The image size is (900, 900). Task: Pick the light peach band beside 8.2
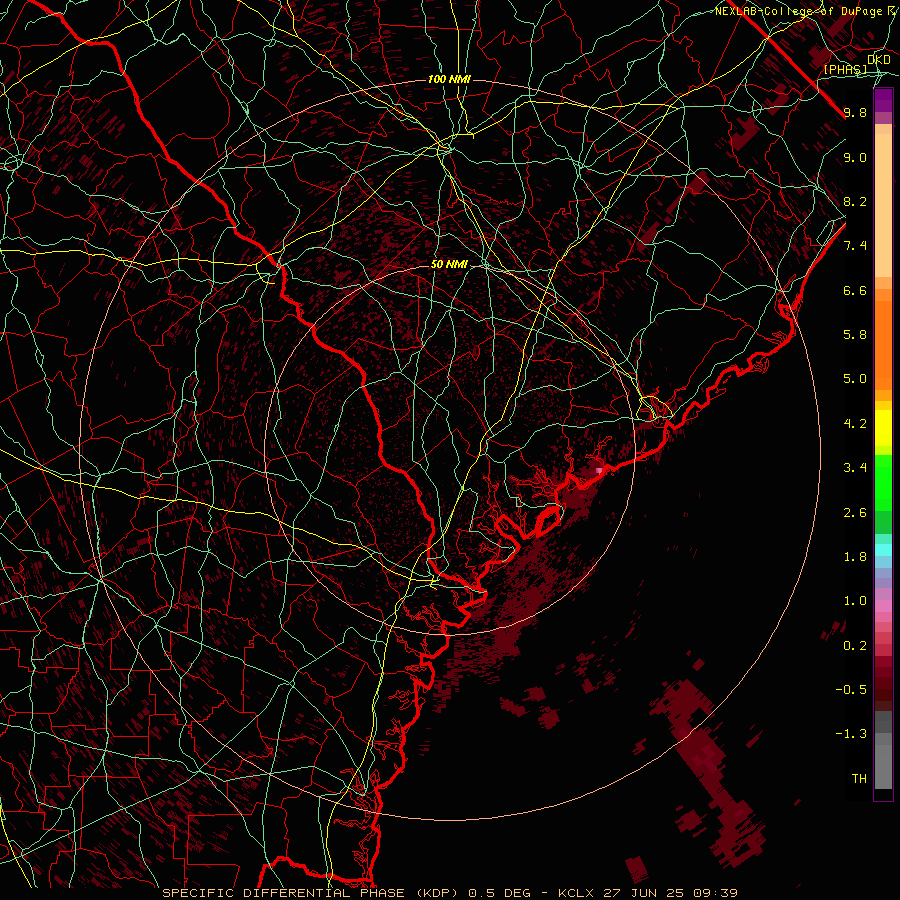[x=883, y=204]
